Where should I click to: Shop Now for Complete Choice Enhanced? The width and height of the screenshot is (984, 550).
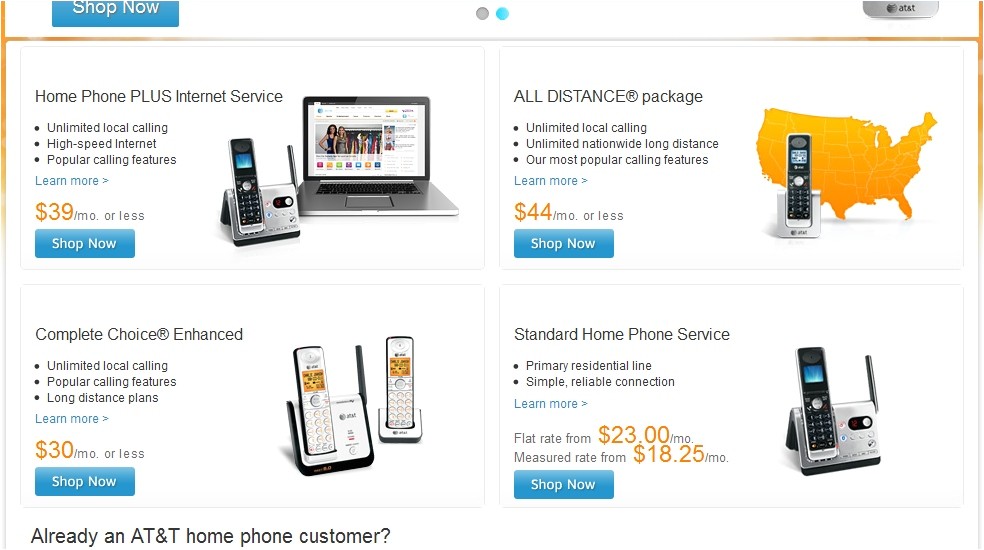[x=84, y=481]
